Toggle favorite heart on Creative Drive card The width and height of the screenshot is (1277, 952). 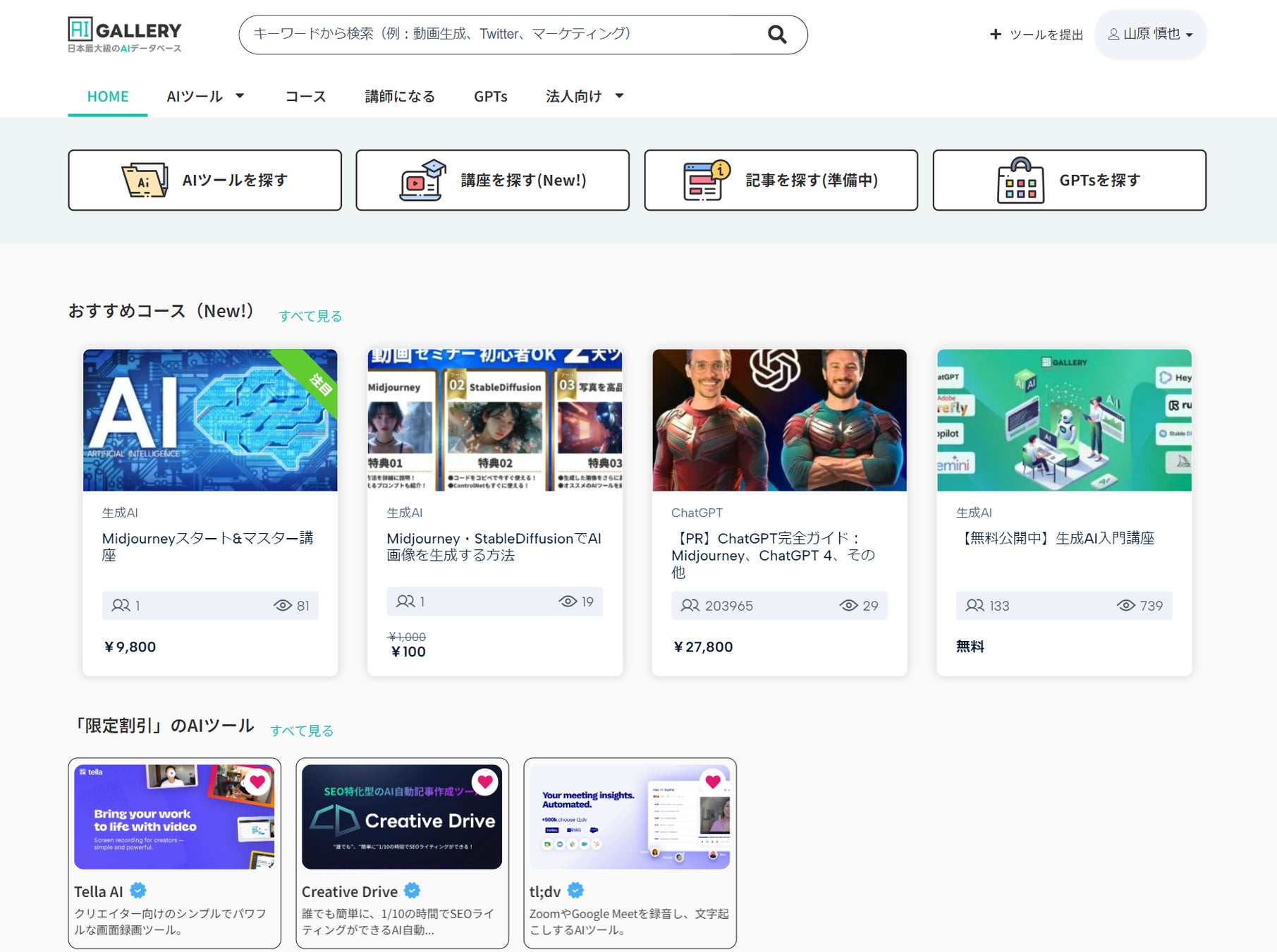(x=485, y=781)
